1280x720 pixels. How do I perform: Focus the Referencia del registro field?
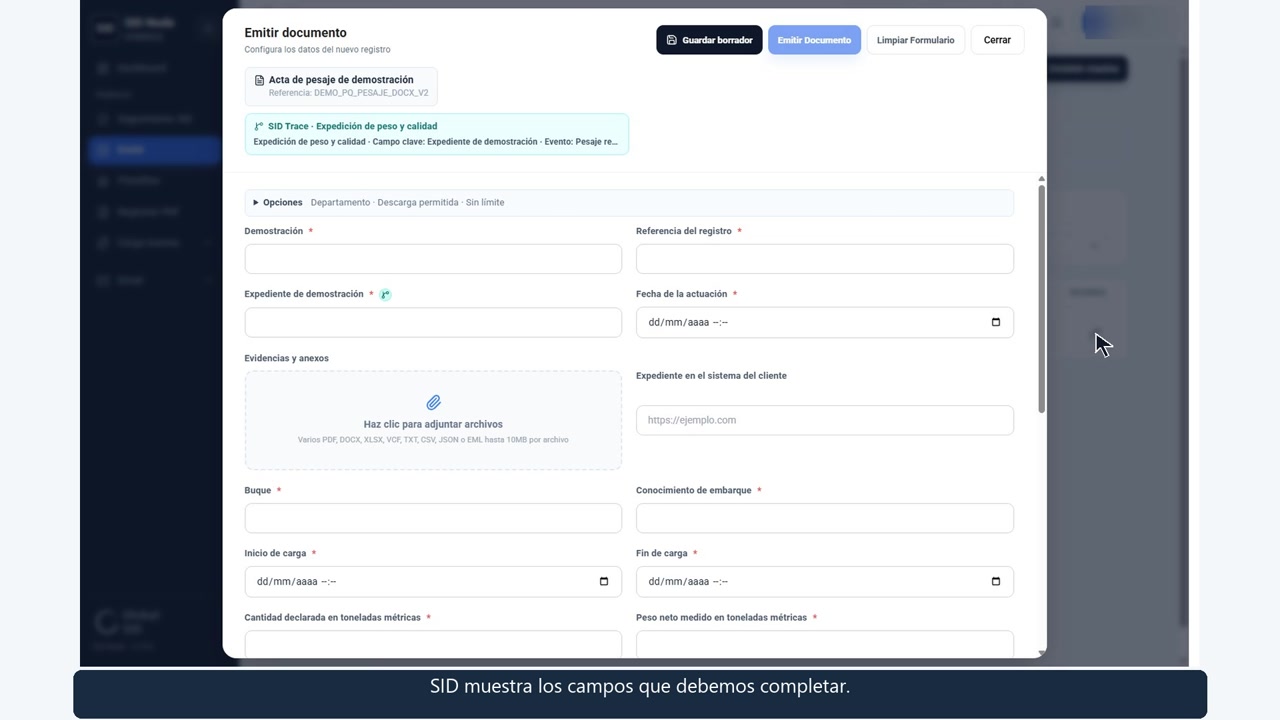click(x=825, y=259)
